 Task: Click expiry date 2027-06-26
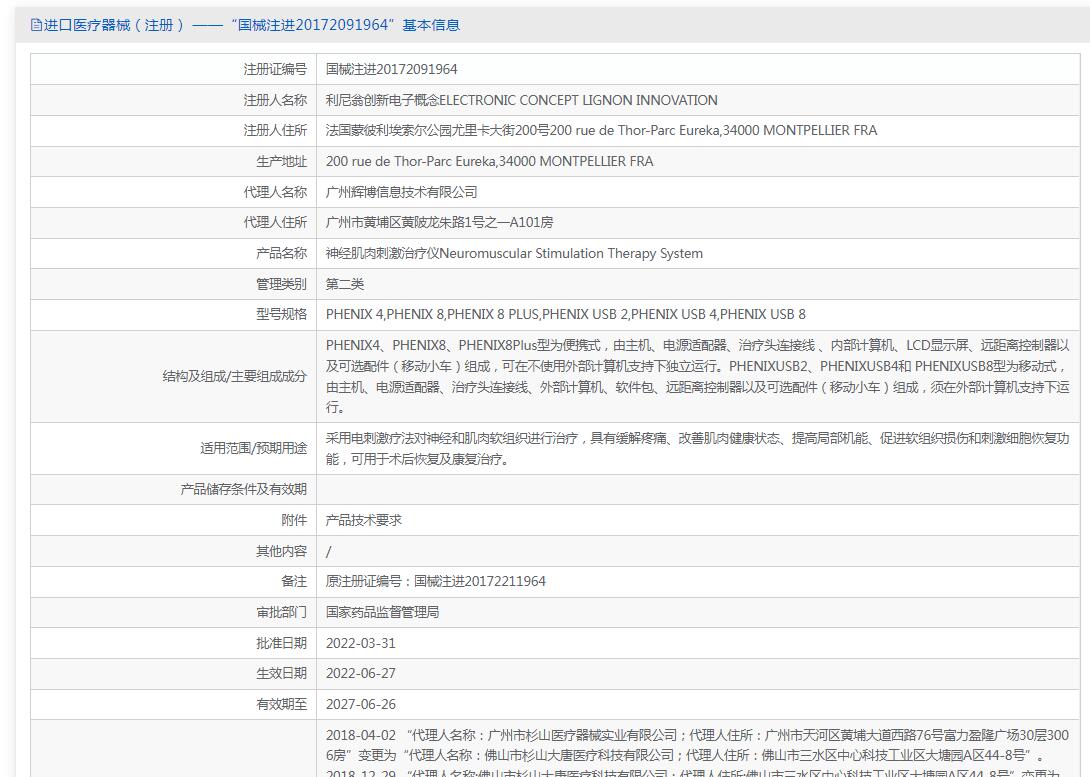361,704
